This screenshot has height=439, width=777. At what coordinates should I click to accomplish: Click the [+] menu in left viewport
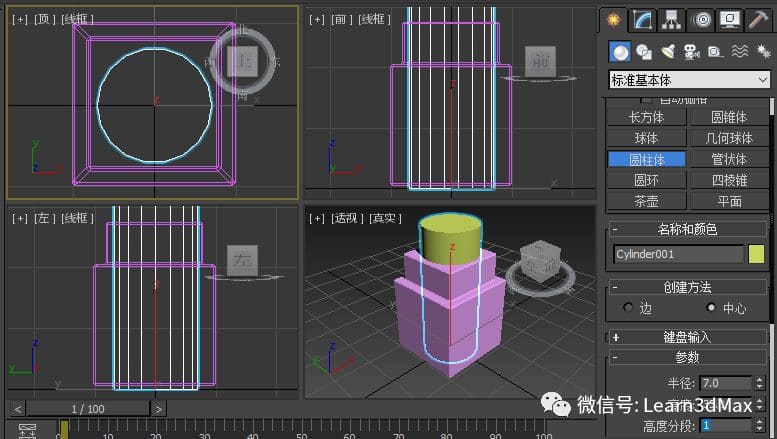(20, 219)
